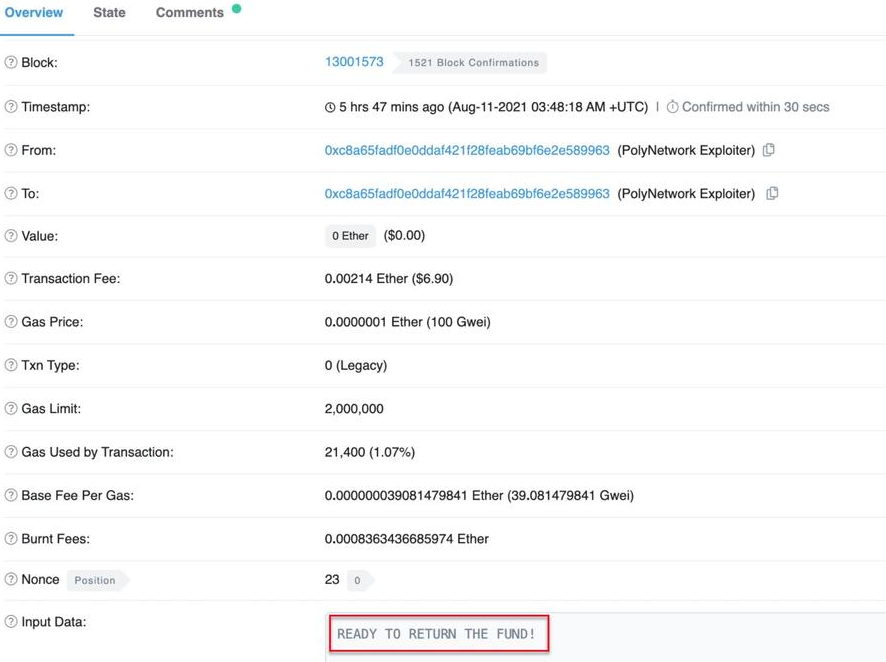The image size is (886, 662).
Task: Click the 0 Ether value badge
Action: (350, 236)
